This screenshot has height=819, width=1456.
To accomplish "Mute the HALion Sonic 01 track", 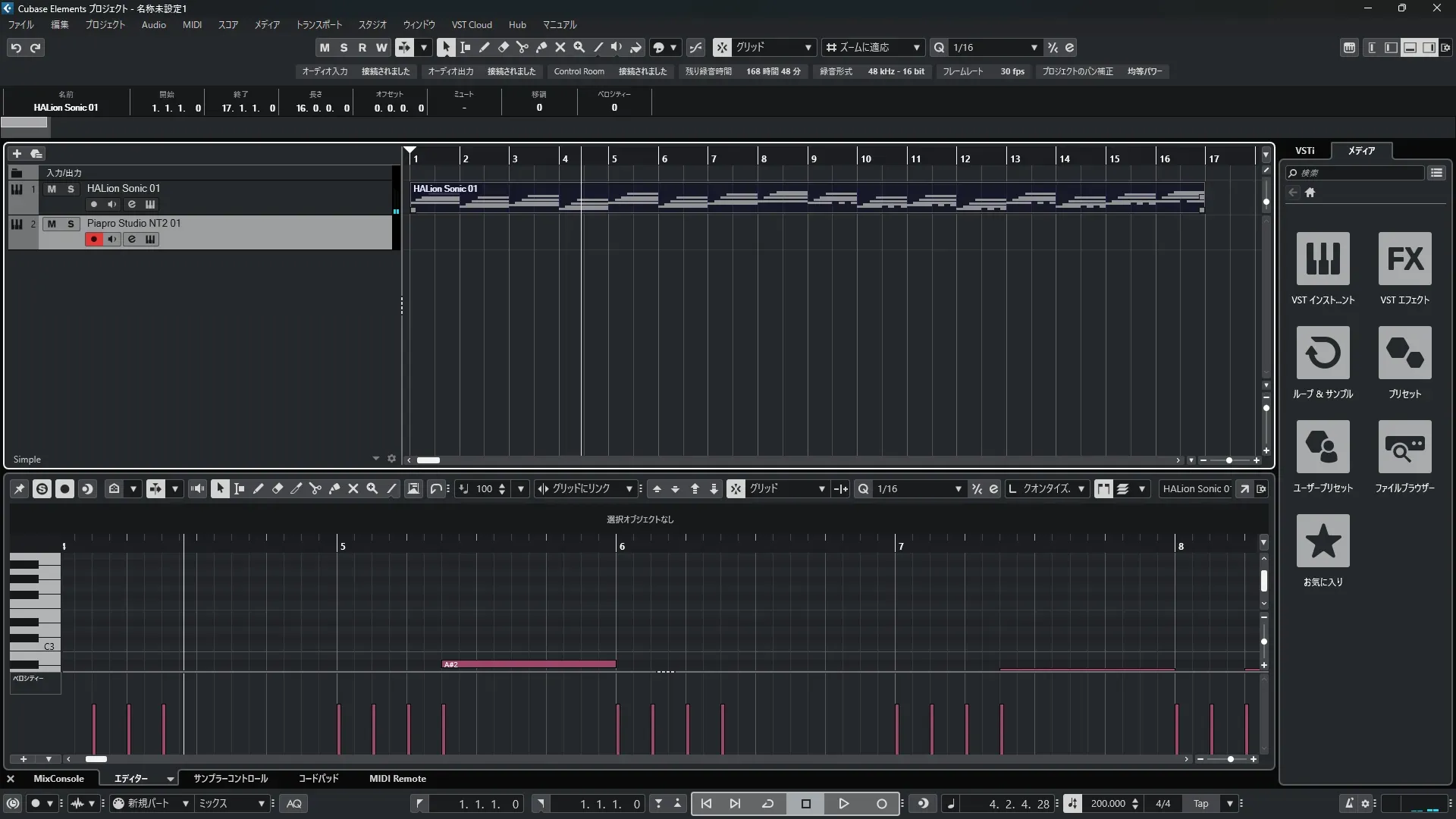I will coord(52,189).
